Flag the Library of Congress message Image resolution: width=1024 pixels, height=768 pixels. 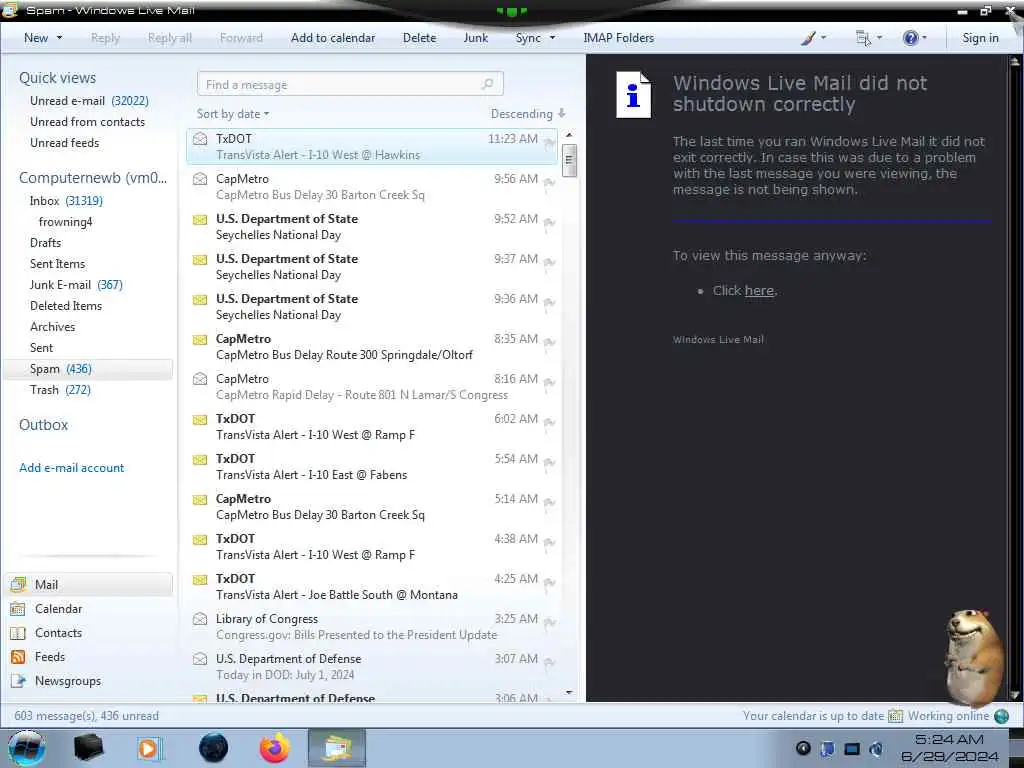pos(549,622)
